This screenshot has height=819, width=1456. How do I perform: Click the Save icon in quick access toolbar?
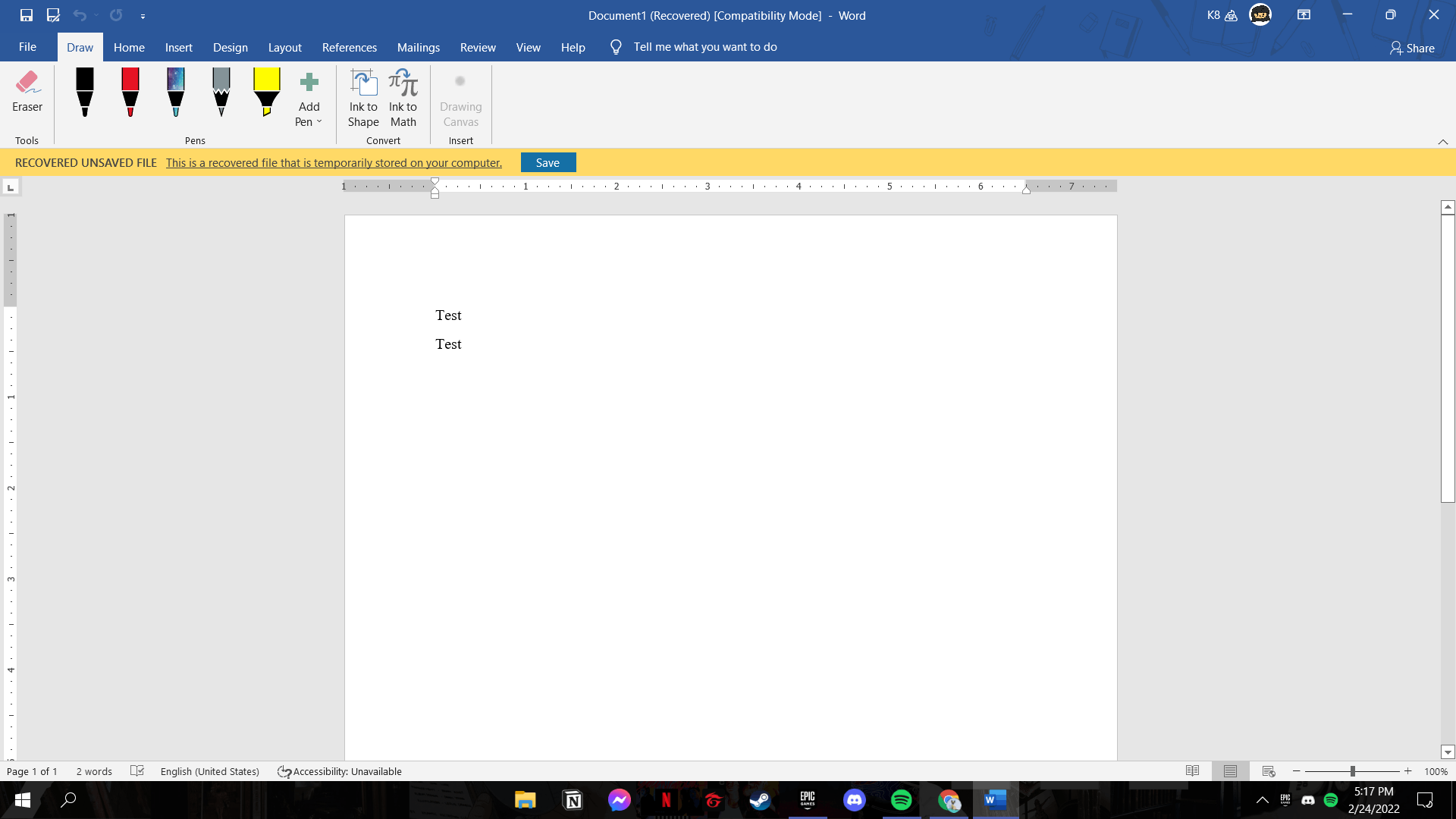click(27, 15)
